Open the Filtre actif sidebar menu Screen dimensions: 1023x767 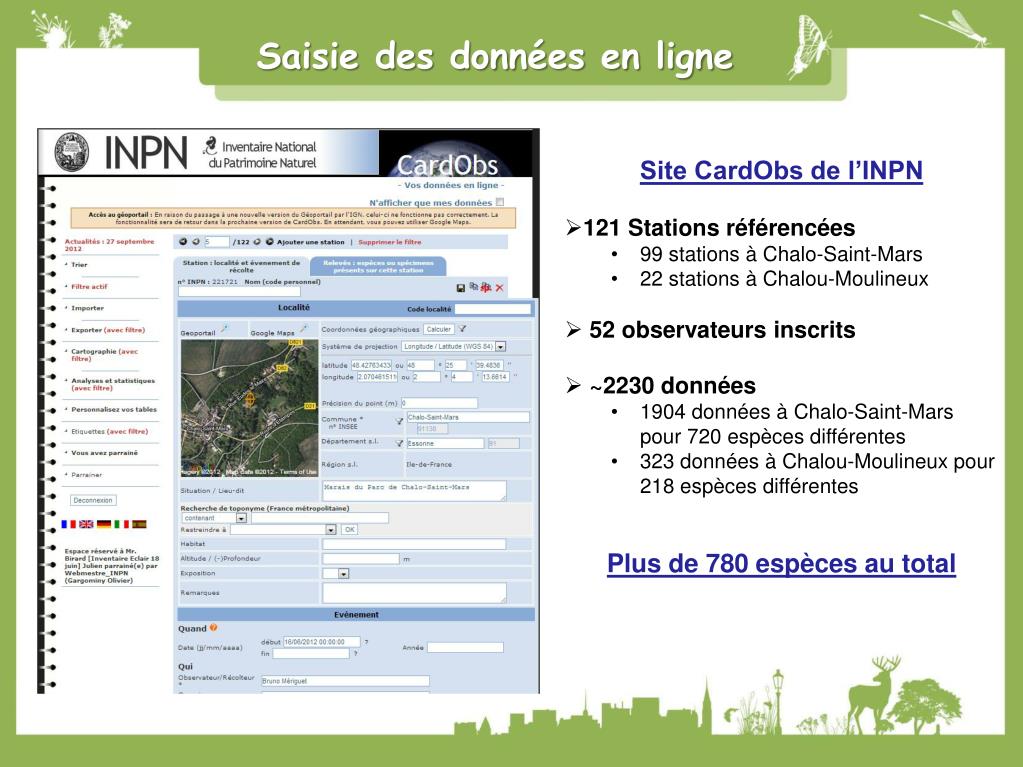(89, 286)
